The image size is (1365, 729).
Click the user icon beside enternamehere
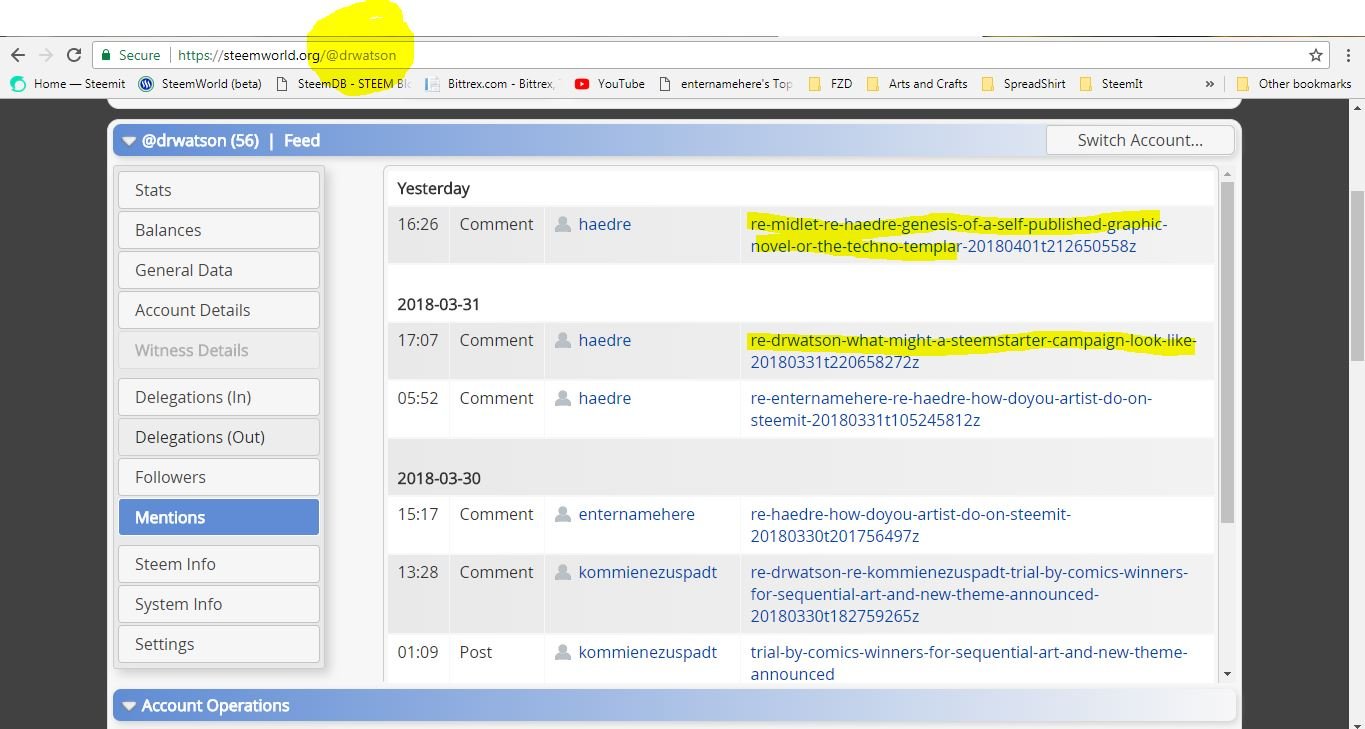pyautogui.click(x=563, y=514)
